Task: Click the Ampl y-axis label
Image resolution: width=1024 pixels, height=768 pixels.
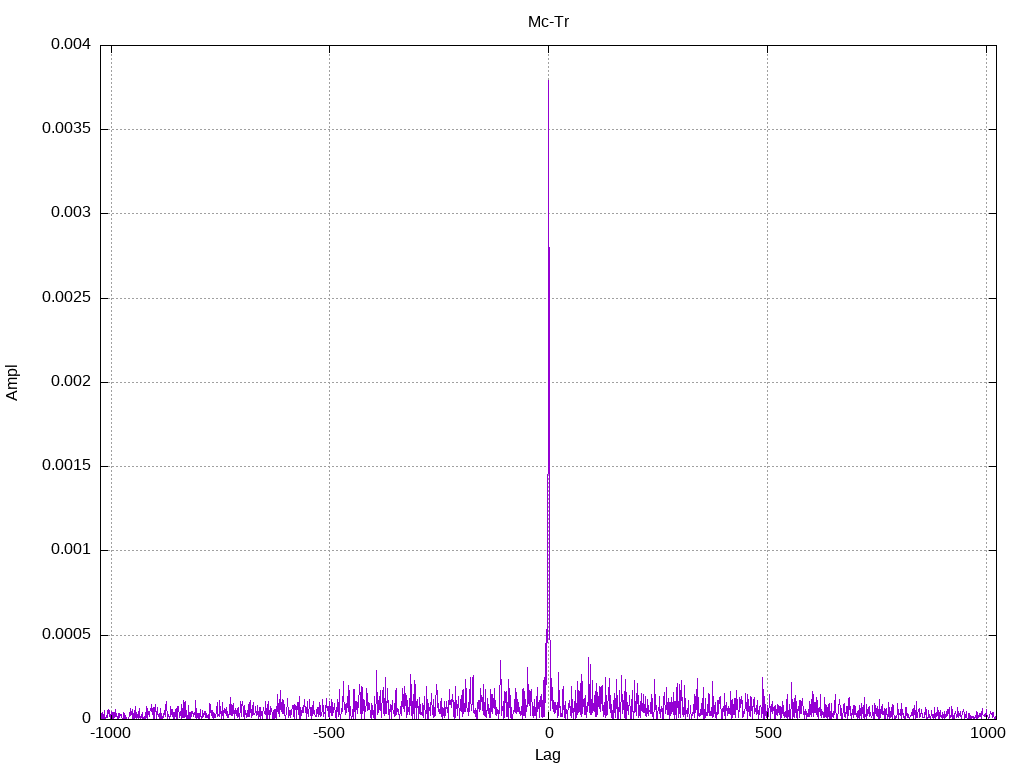Action: [12, 382]
